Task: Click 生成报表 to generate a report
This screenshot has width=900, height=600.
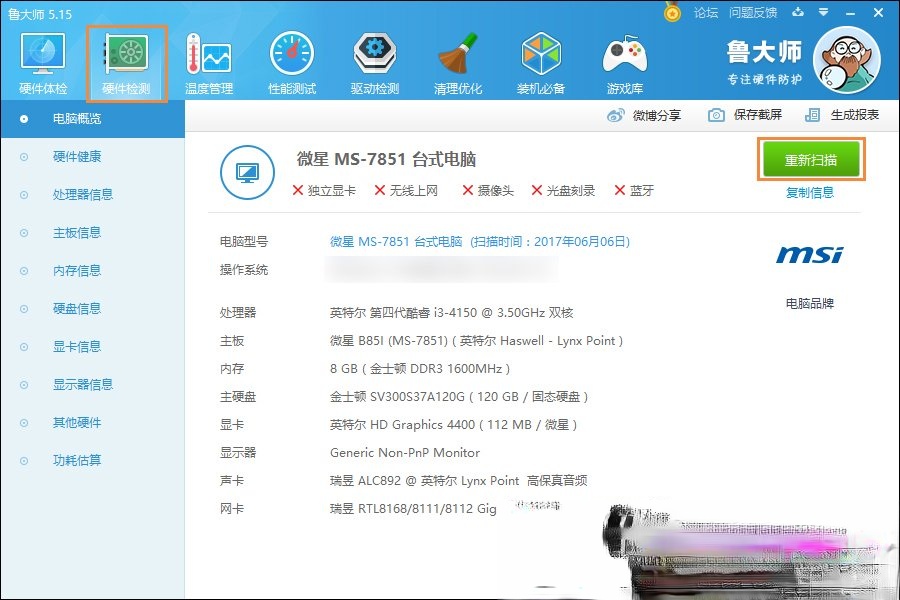Action: click(x=856, y=115)
